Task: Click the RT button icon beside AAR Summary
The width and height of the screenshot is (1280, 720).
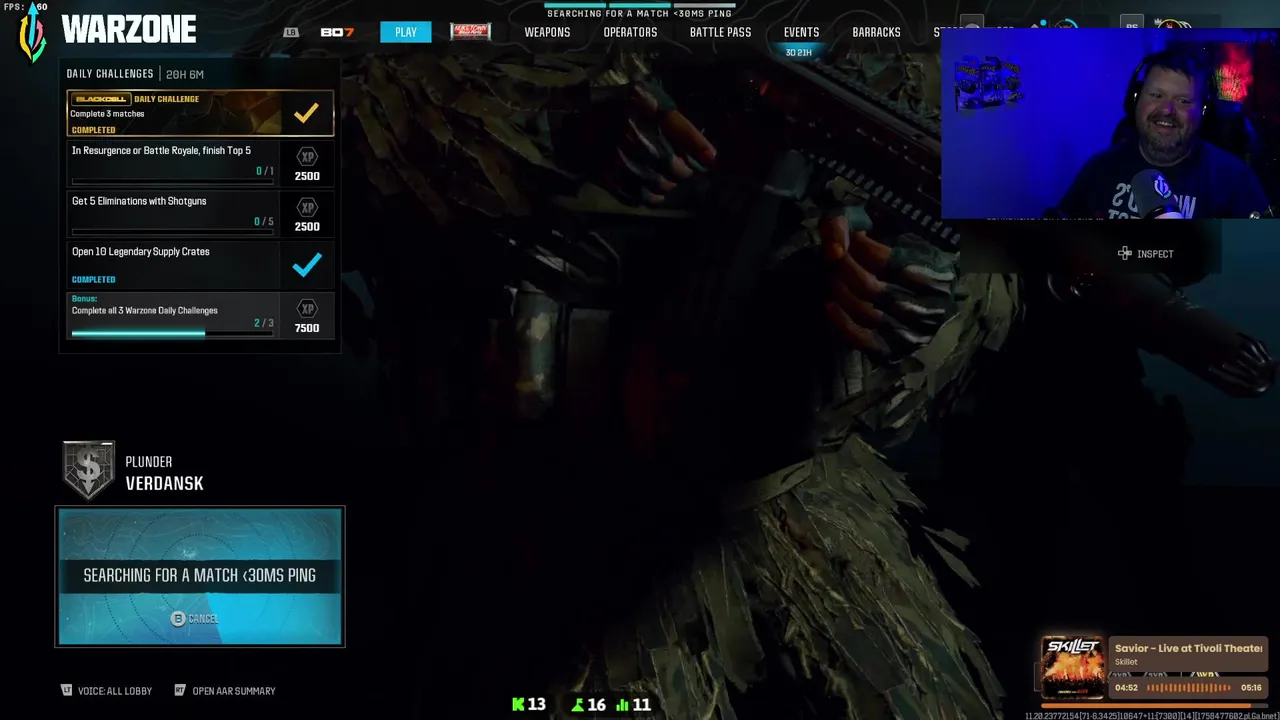Action: pyautogui.click(x=180, y=690)
